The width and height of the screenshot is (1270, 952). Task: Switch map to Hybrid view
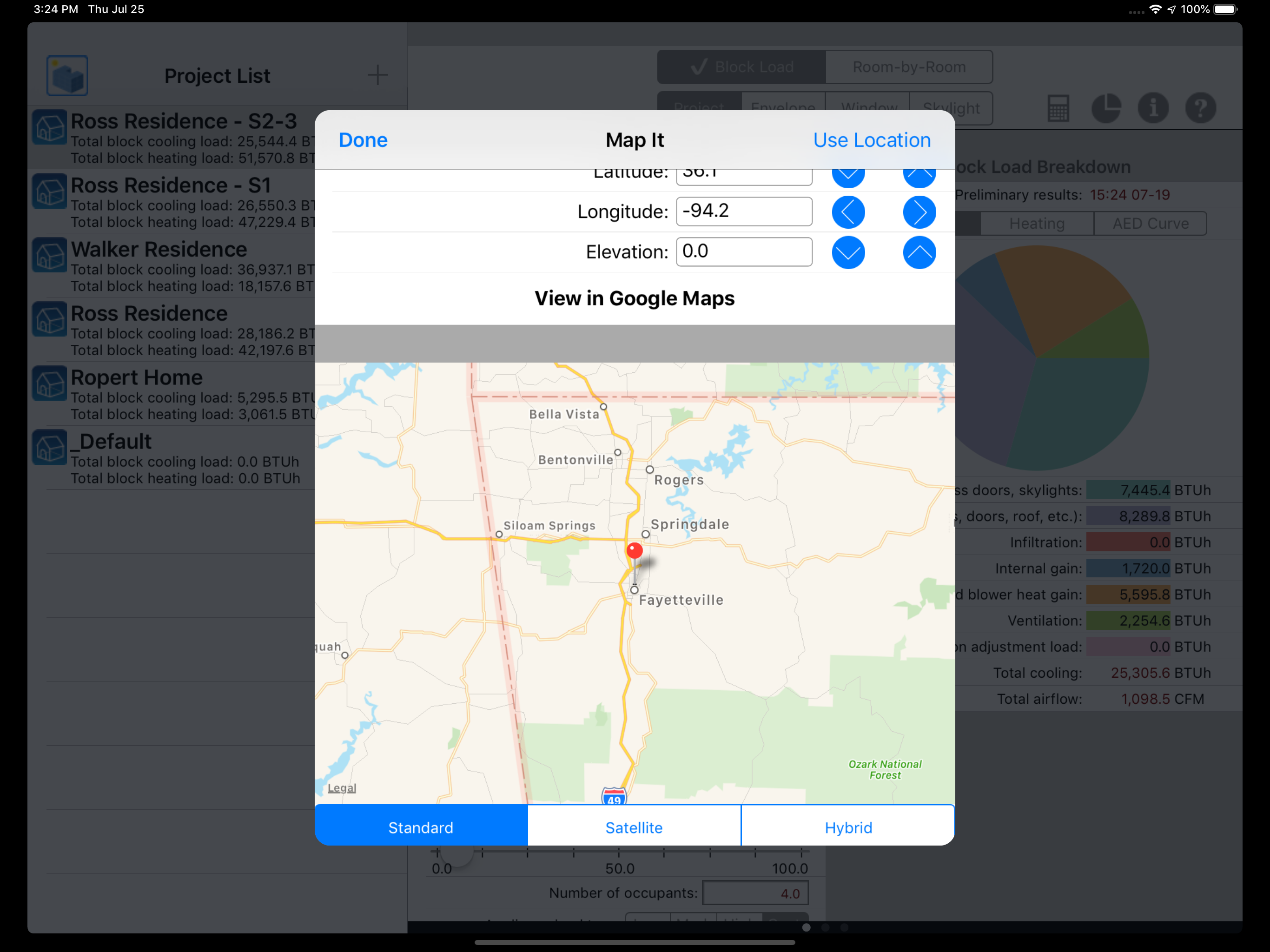pos(847,827)
